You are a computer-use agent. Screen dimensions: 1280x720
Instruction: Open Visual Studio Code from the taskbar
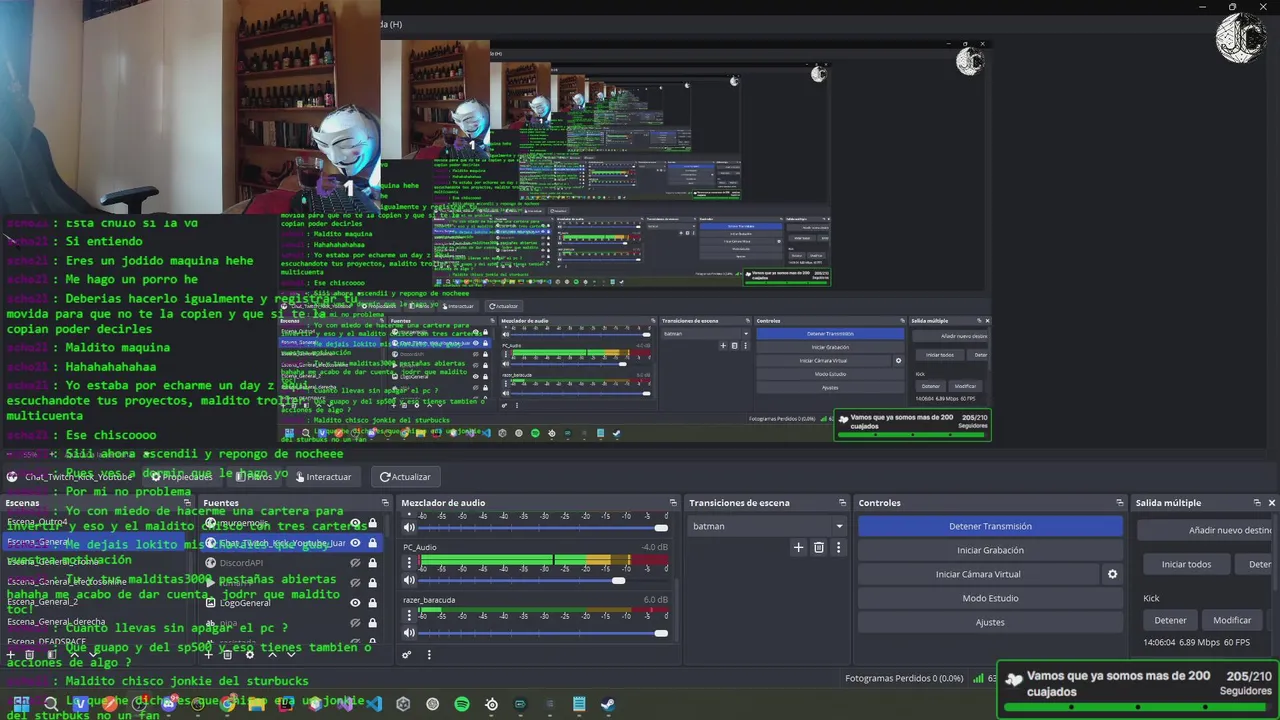tap(374, 704)
